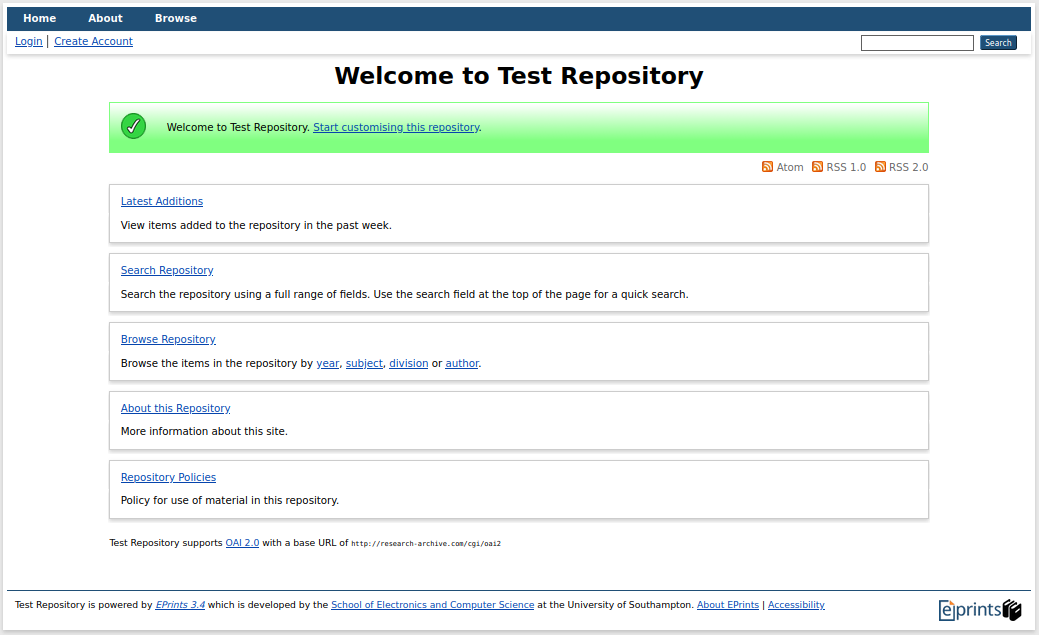1039x635 pixels.
Task: Open the About menu item
Action: (x=105, y=19)
